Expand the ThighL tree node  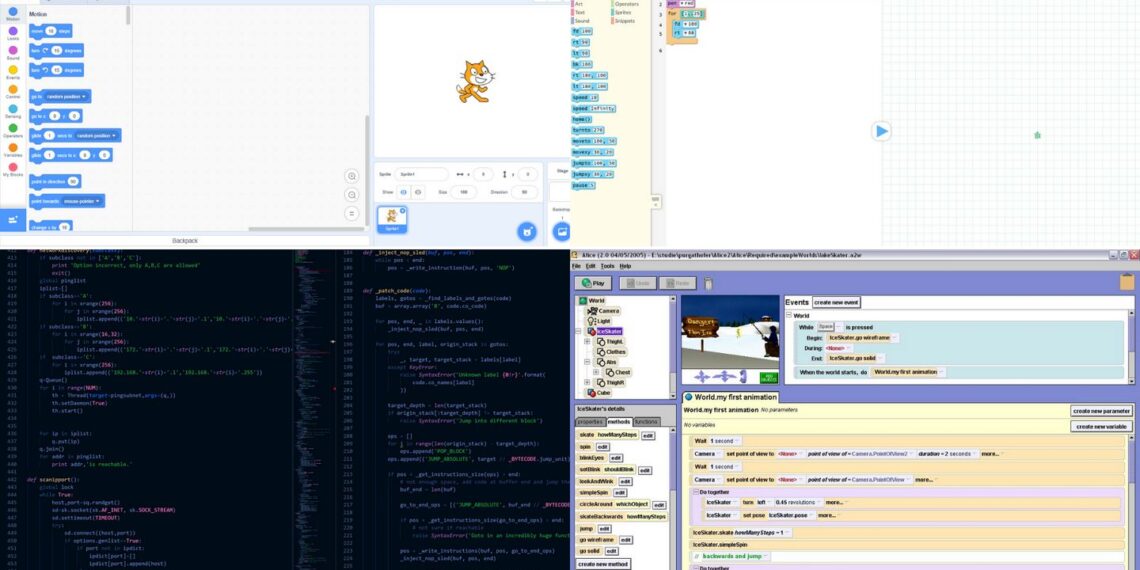pyautogui.click(x=587, y=341)
